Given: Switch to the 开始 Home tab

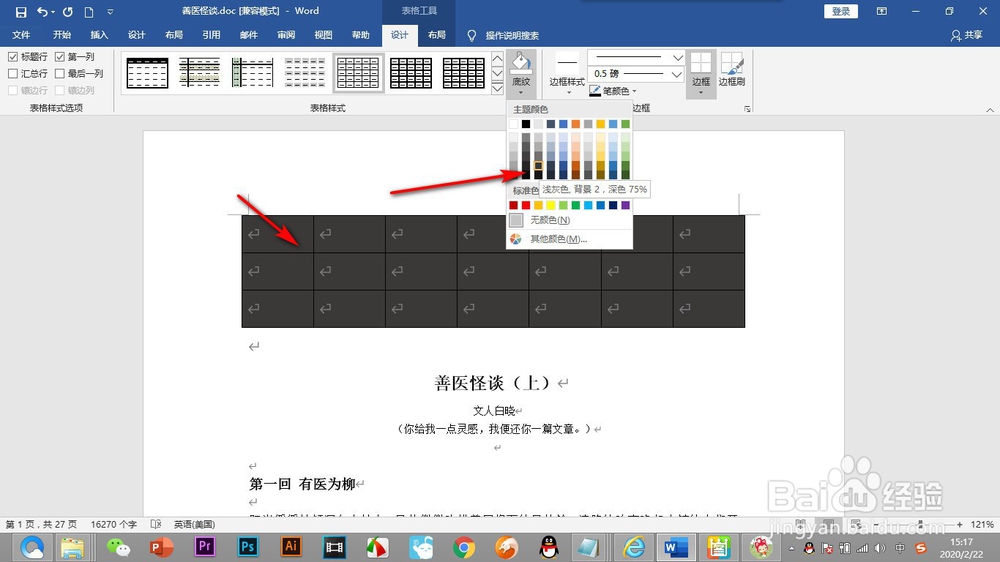Looking at the screenshot, I should pyautogui.click(x=62, y=35).
